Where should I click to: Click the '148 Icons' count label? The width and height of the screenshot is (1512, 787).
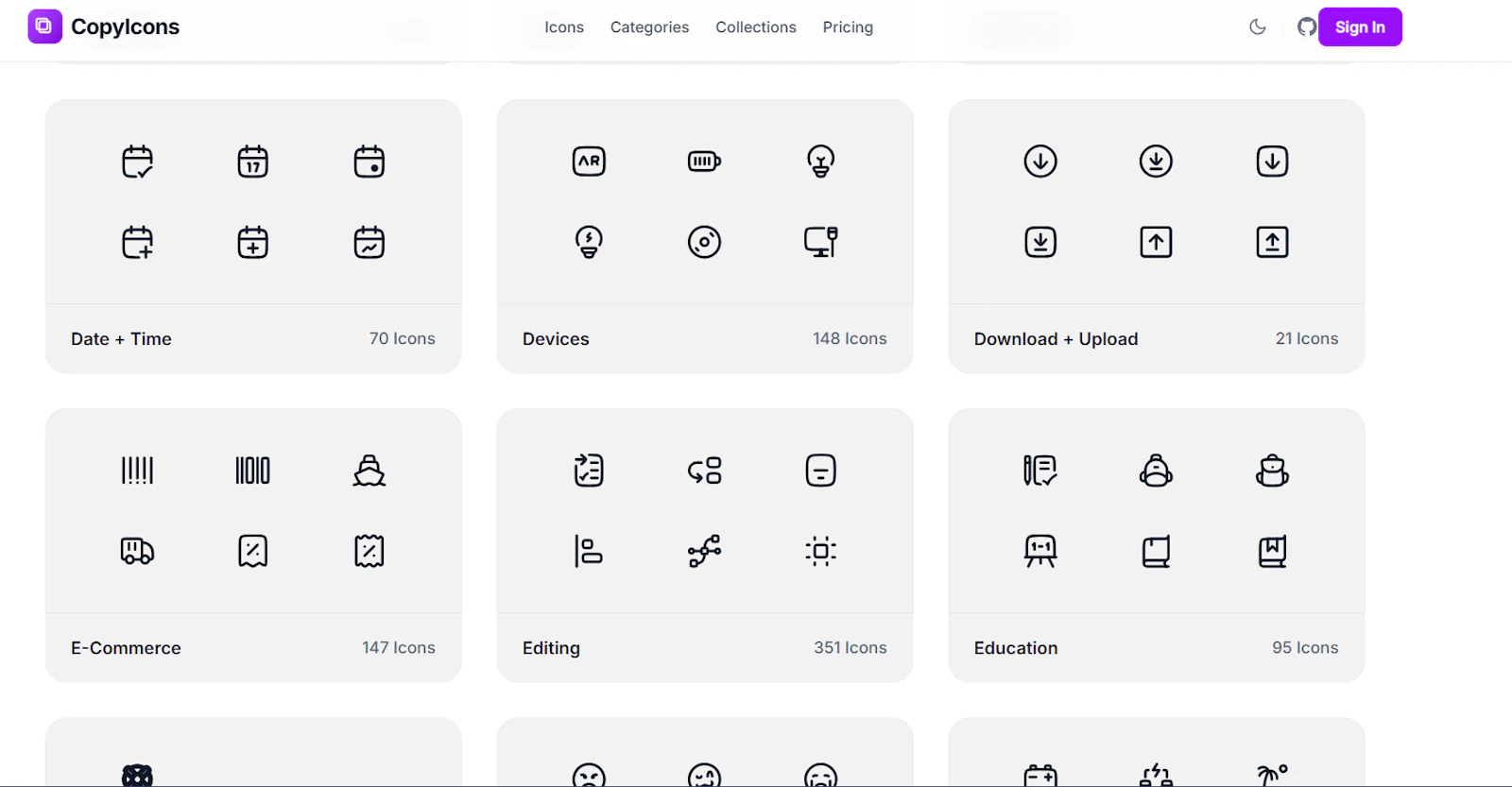(x=850, y=338)
